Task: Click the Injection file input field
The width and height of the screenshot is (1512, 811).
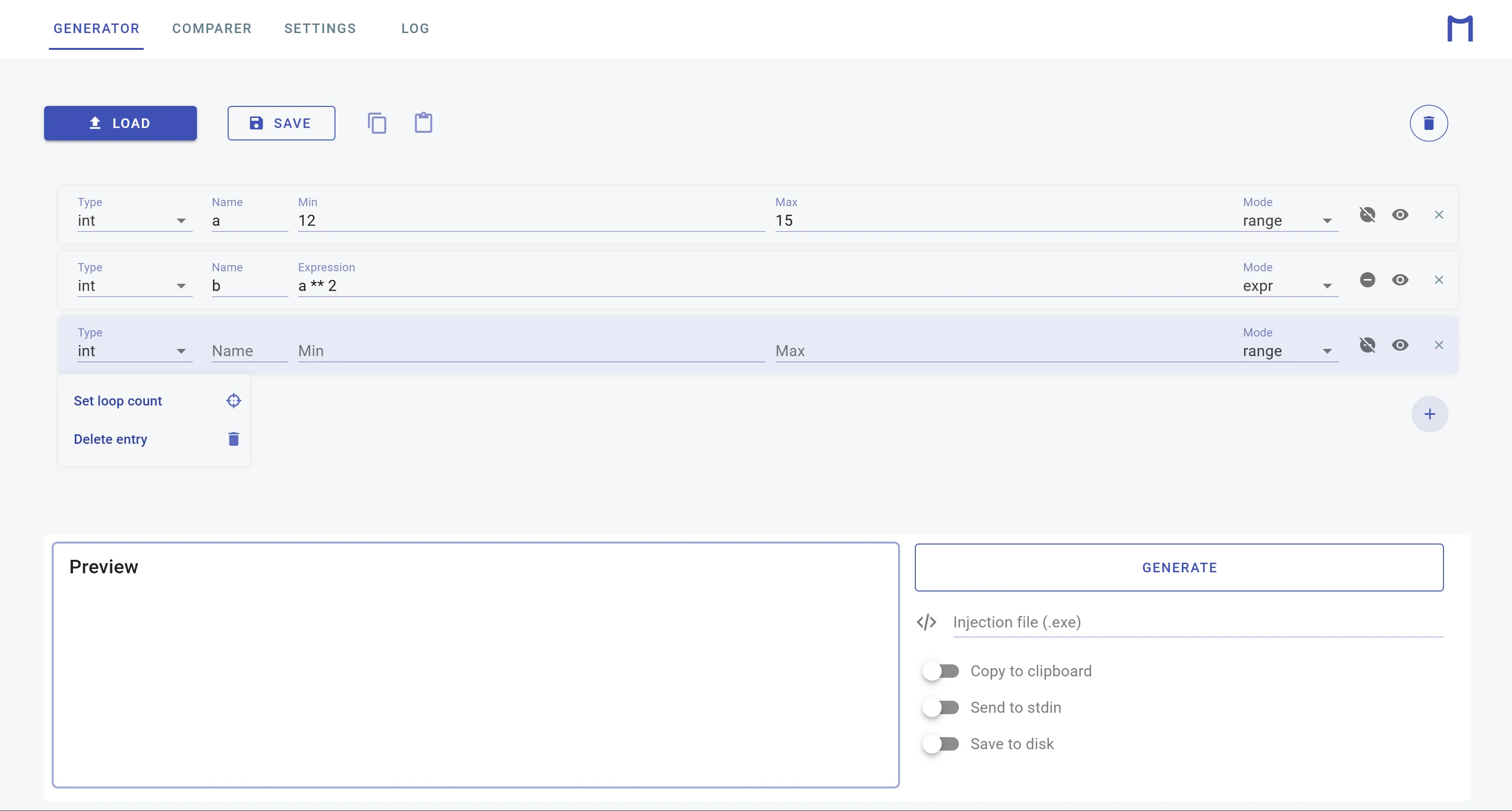Action: point(1198,622)
